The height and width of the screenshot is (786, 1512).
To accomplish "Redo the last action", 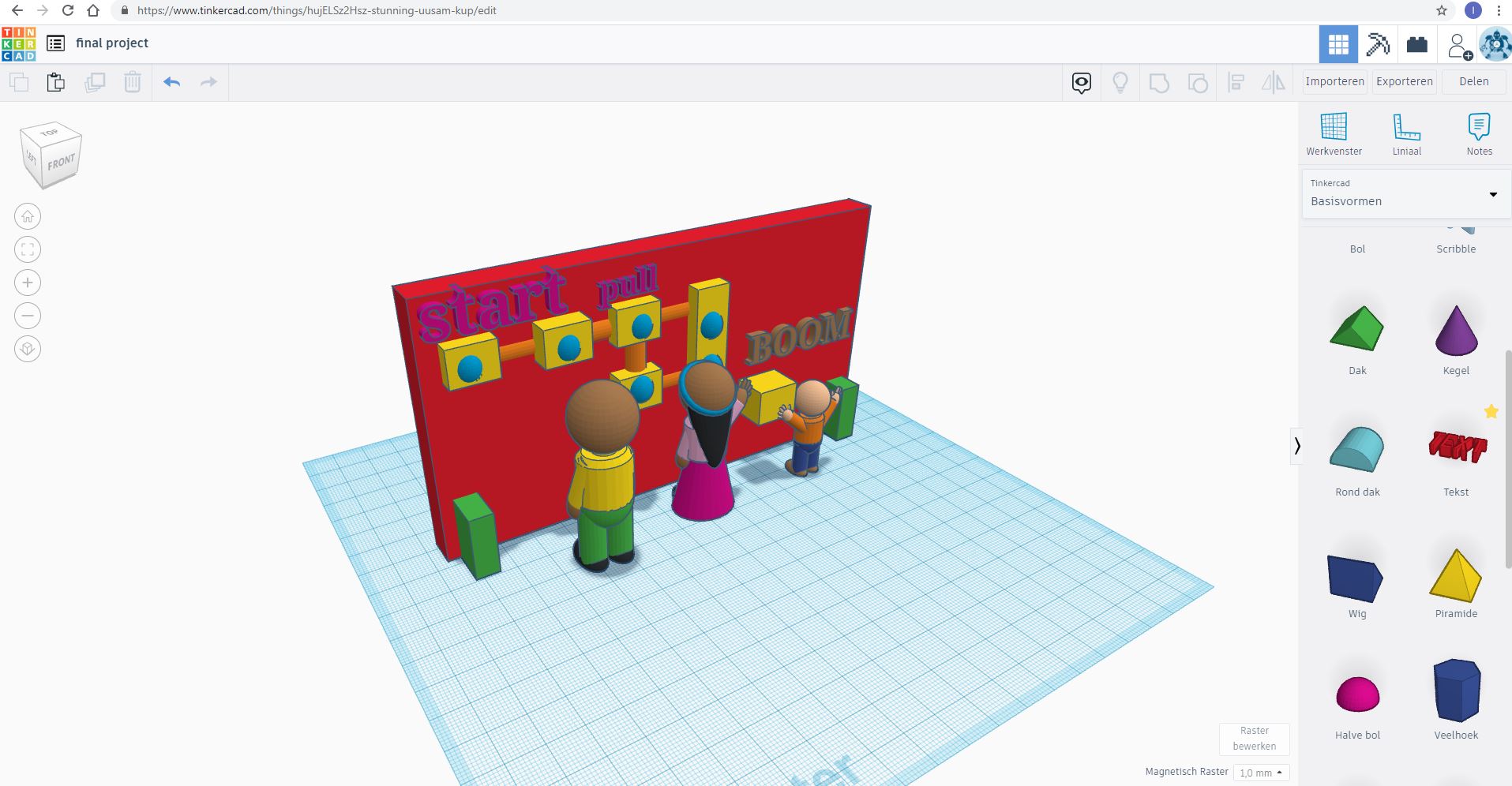I will [208, 82].
